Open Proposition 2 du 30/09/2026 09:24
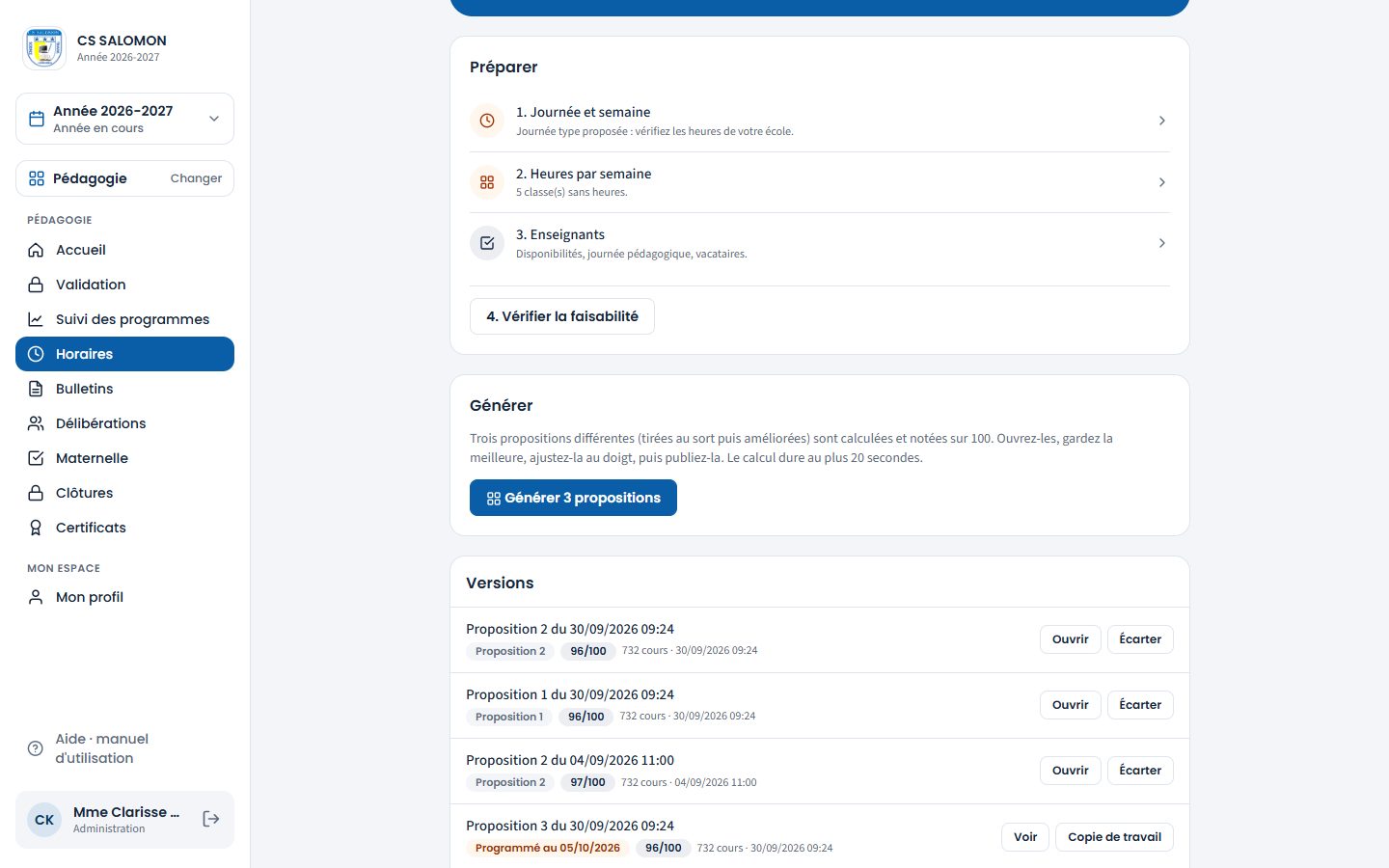This screenshot has width=1389, height=868. click(x=1070, y=639)
